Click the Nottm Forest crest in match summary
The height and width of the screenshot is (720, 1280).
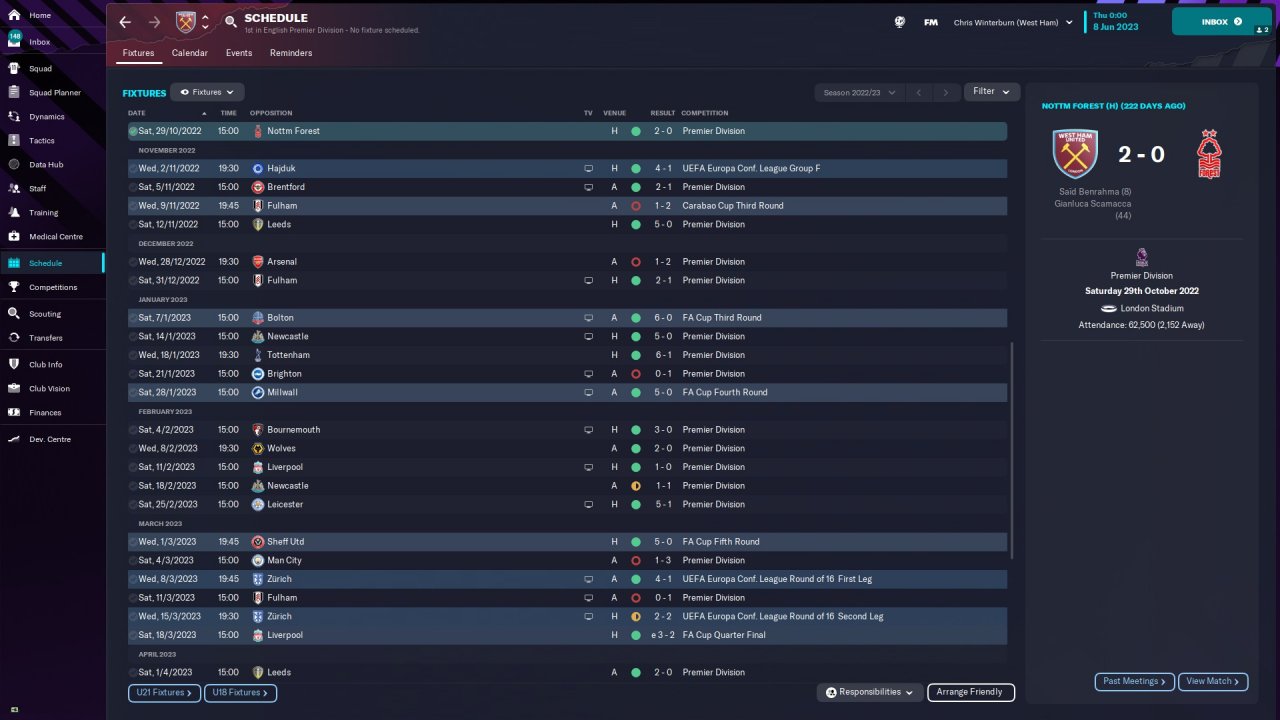click(x=1209, y=154)
